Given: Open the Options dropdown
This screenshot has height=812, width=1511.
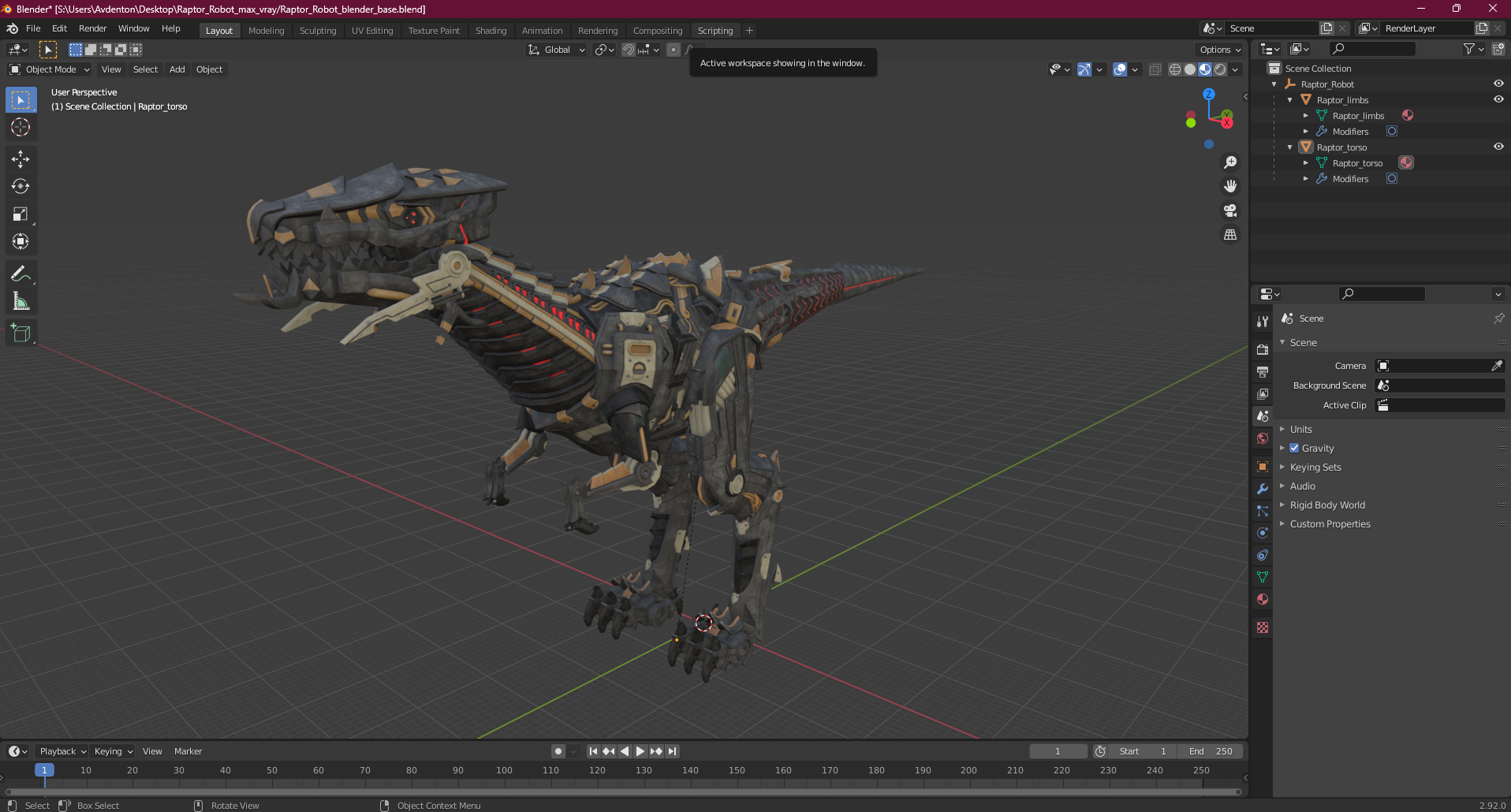Looking at the screenshot, I should pos(1220,50).
